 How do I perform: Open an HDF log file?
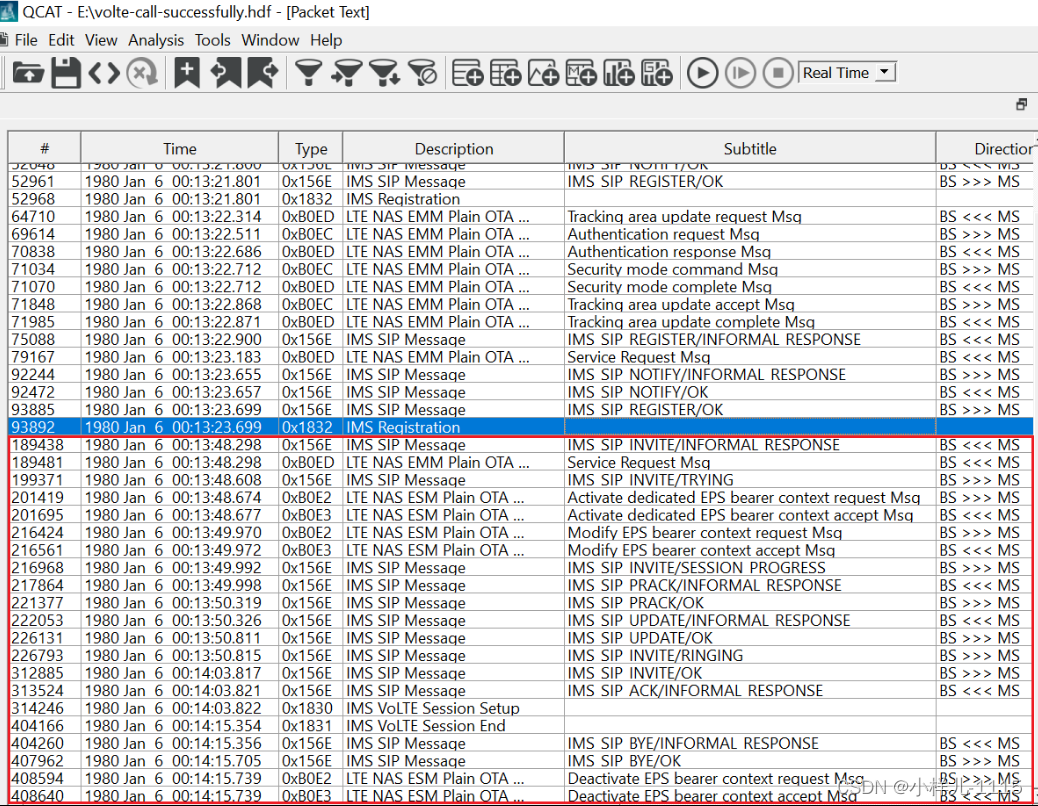pos(27,72)
